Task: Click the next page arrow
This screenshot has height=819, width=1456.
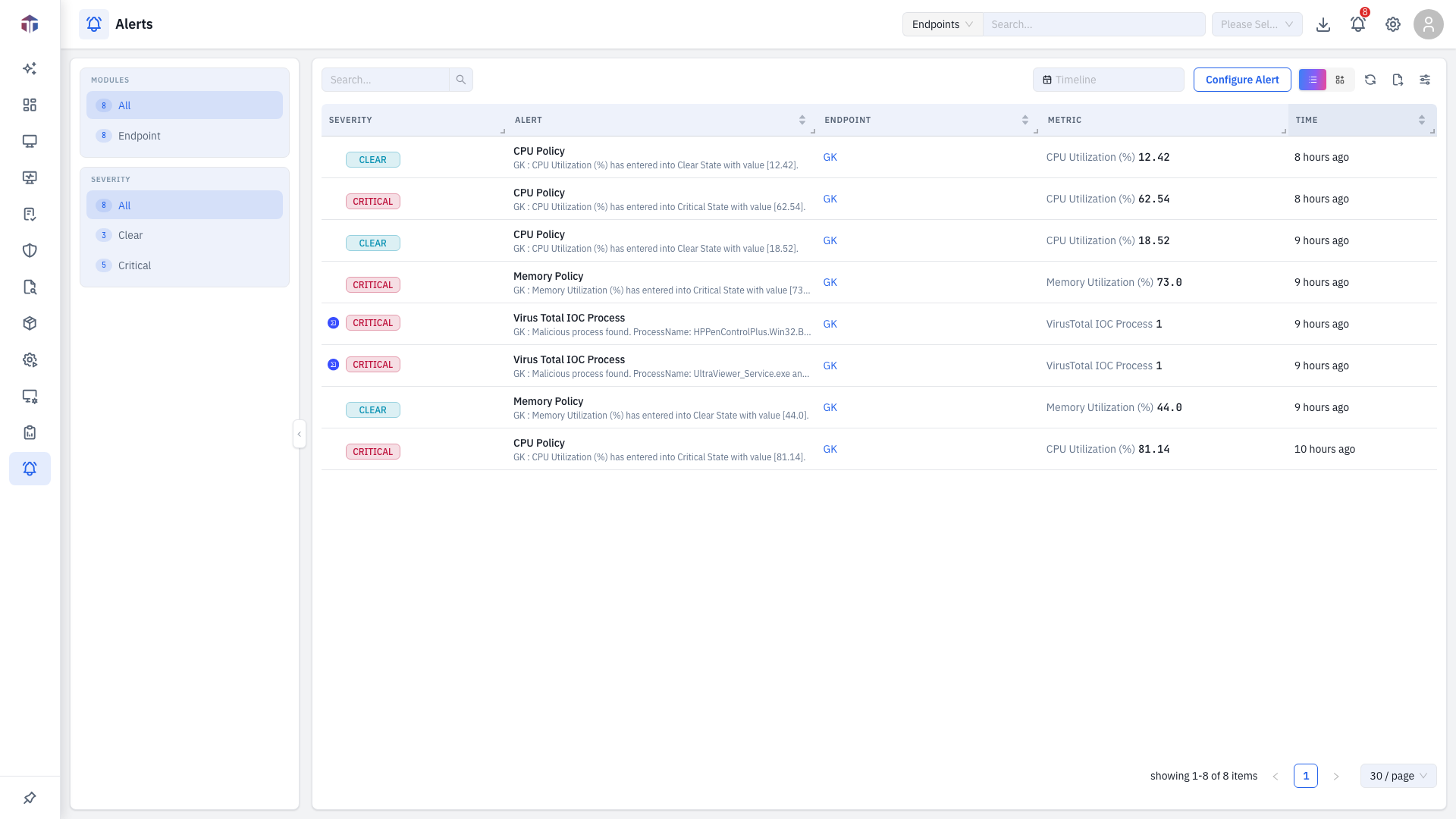Action: pyautogui.click(x=1336, y=776)
